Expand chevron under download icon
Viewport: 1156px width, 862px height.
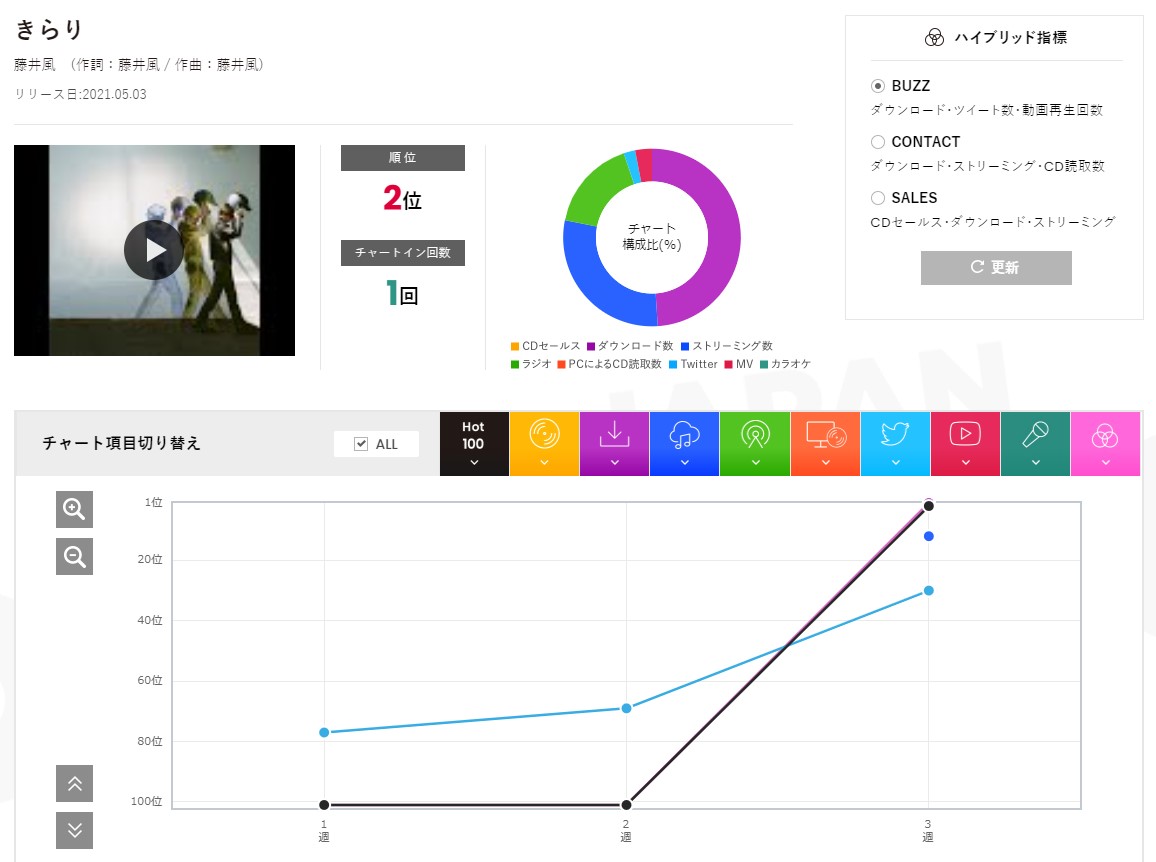[614, 462]
